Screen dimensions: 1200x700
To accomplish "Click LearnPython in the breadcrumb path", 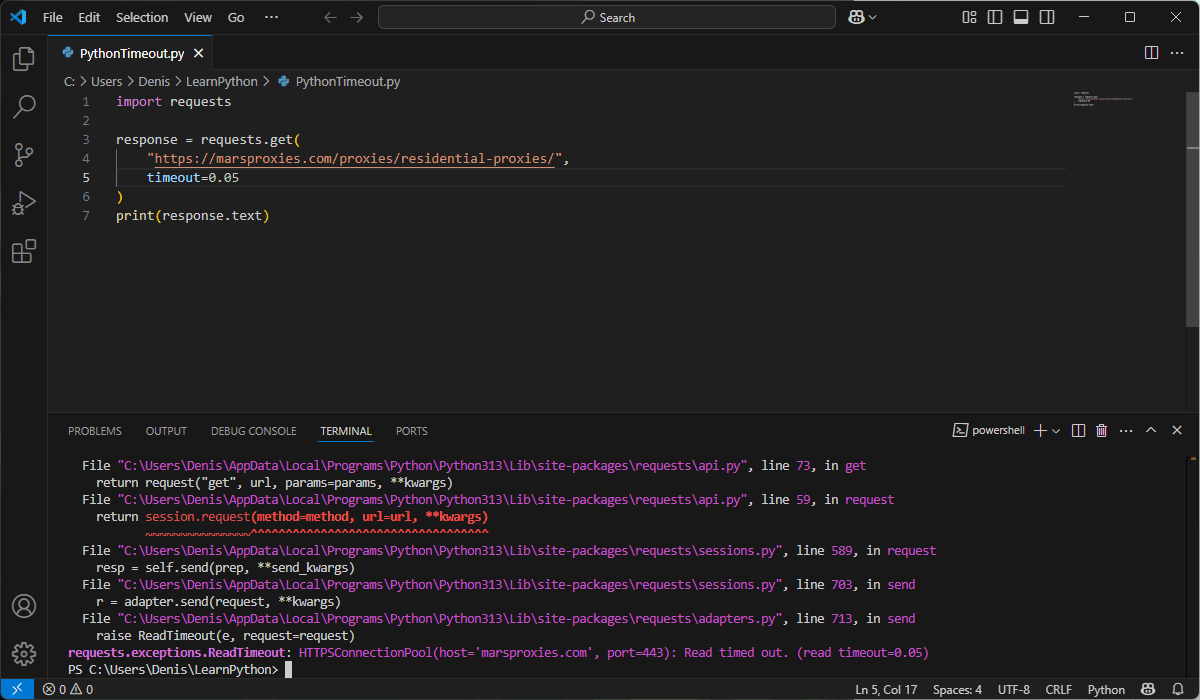I will (x=222, y=81).
